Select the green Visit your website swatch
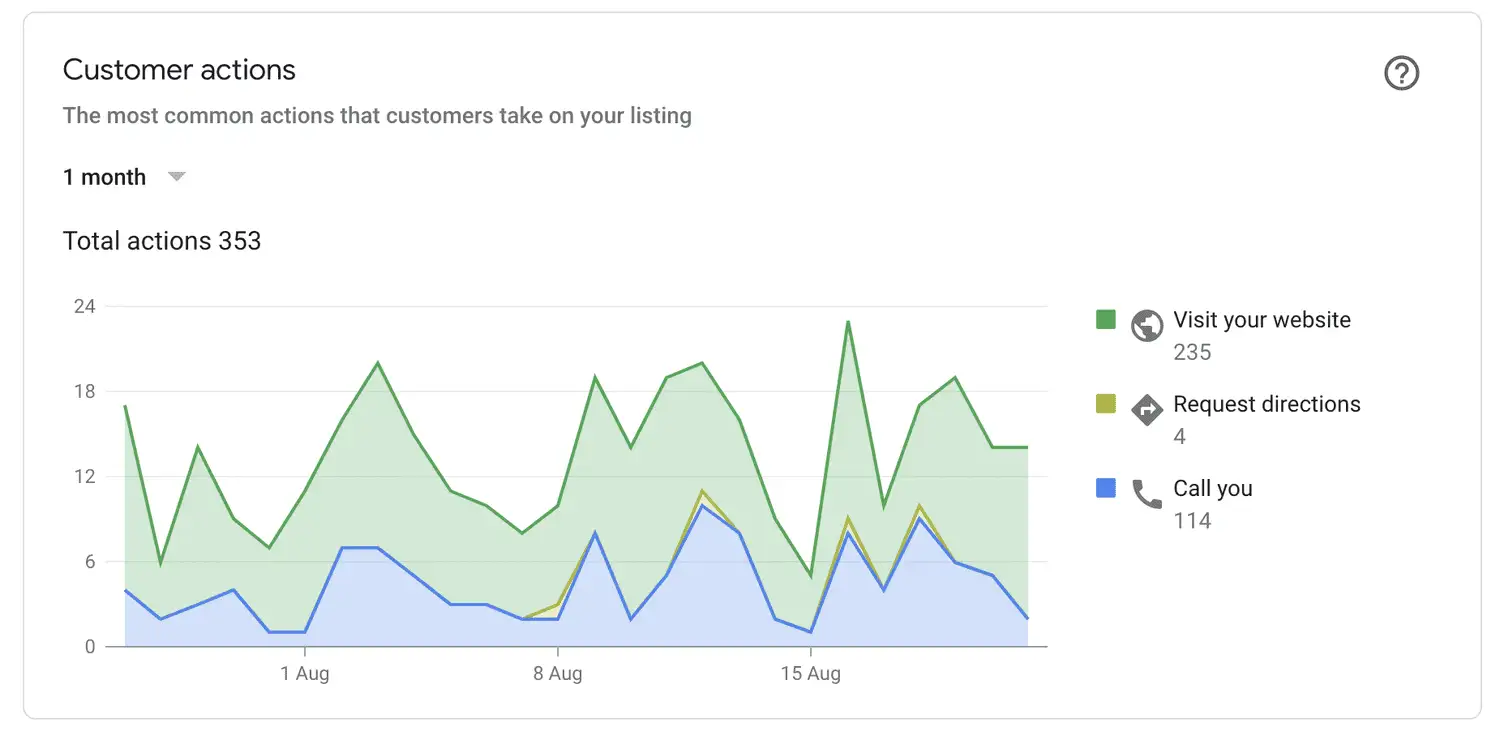This screenshot has width=1500, height=731. click(x=1105, y=320)
